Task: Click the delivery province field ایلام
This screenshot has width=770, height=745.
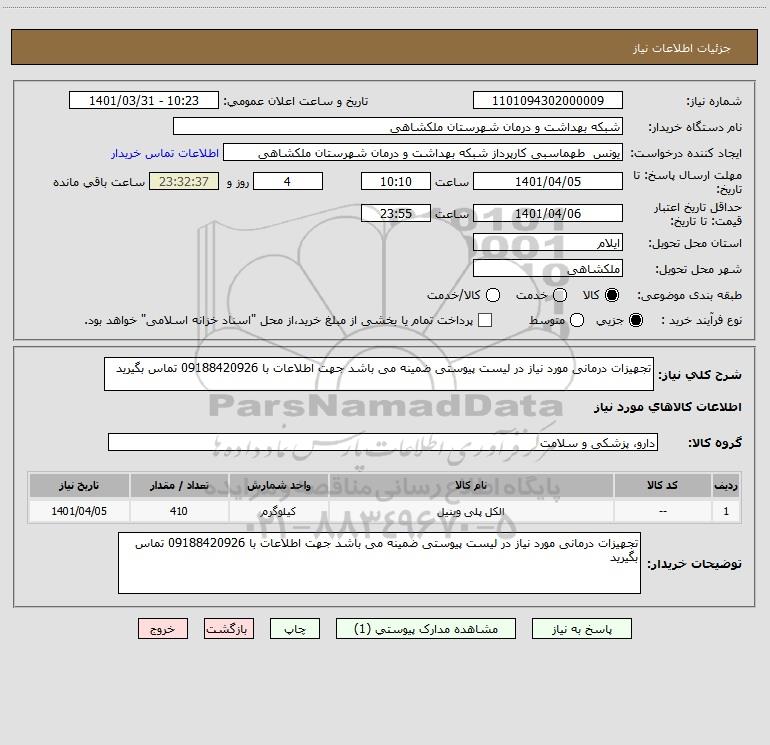Action: (x=548, y=242)
